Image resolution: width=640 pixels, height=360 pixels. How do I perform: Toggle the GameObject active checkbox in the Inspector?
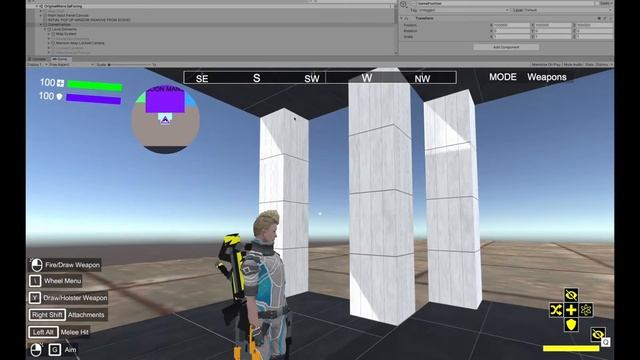413,4
